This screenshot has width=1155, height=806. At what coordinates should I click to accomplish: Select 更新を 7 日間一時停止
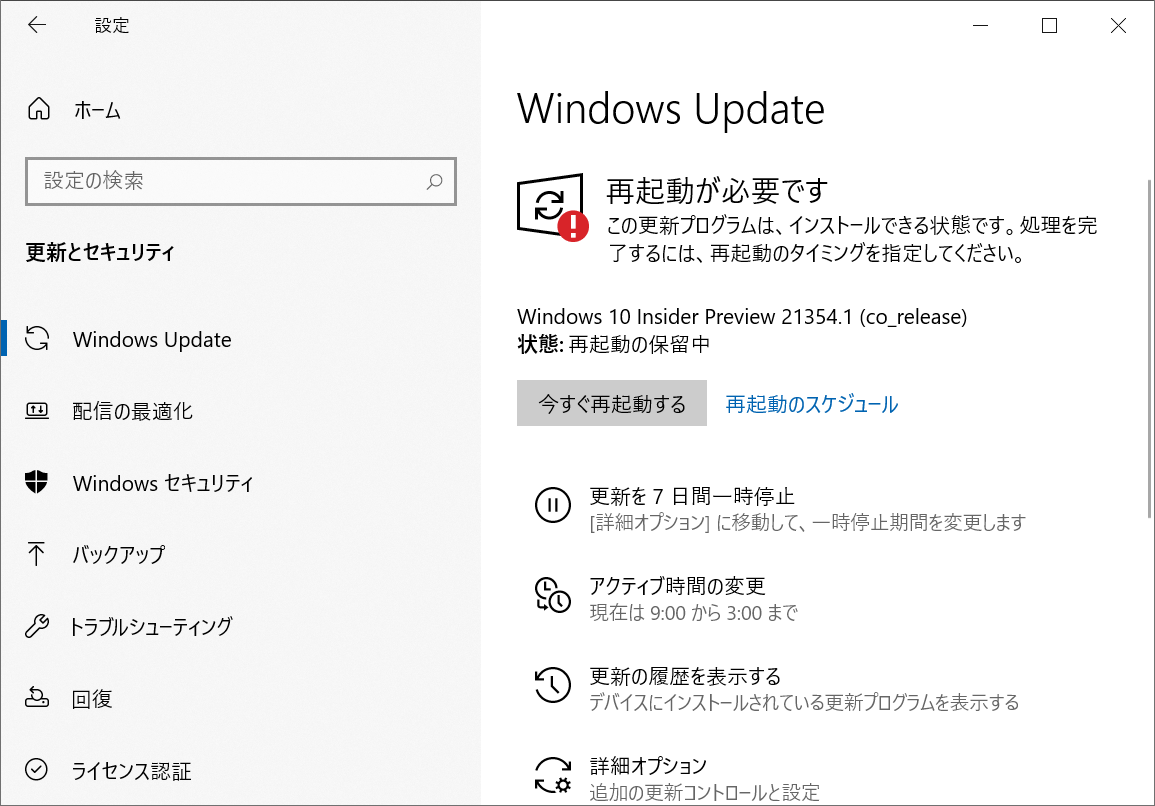click(692, 496)
